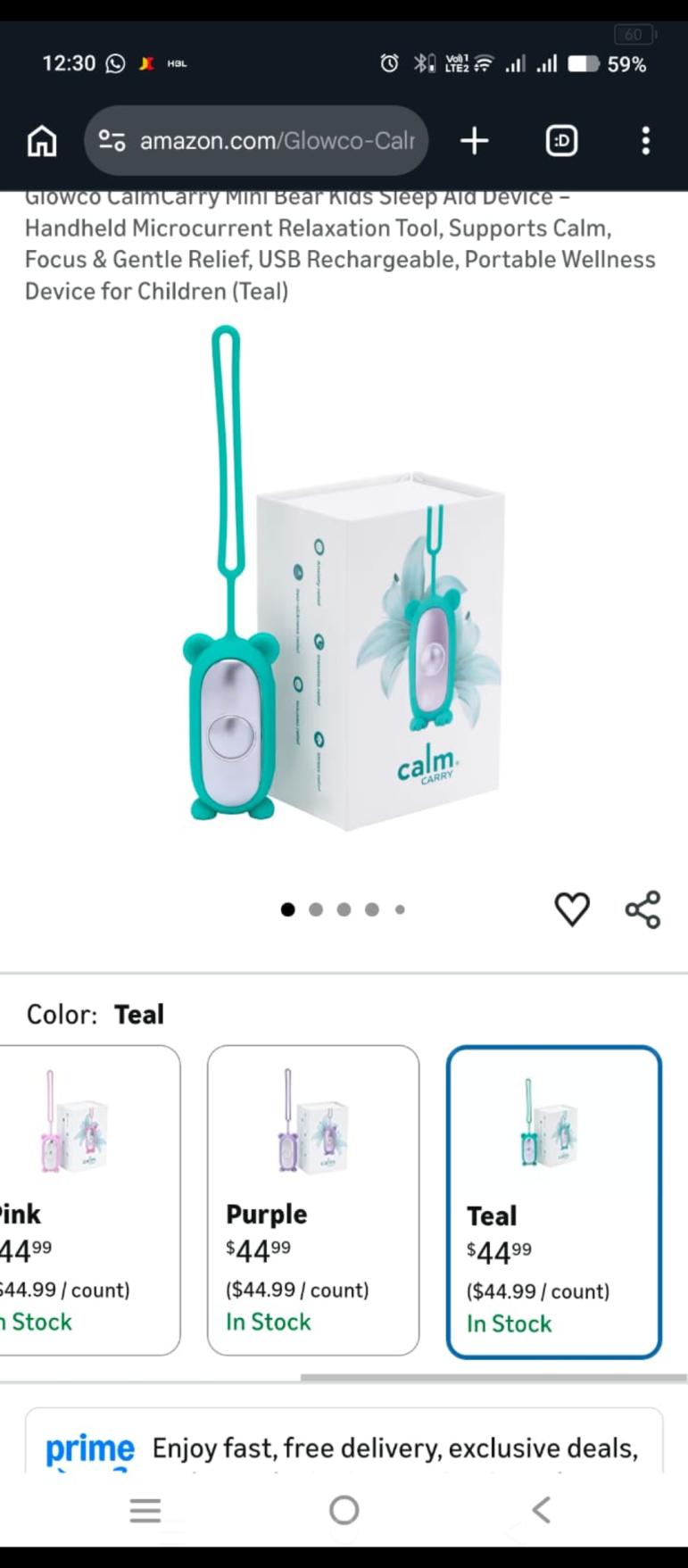Click the amazon.com address bar URL
The image size is (688, 1568).
[278, 141]
